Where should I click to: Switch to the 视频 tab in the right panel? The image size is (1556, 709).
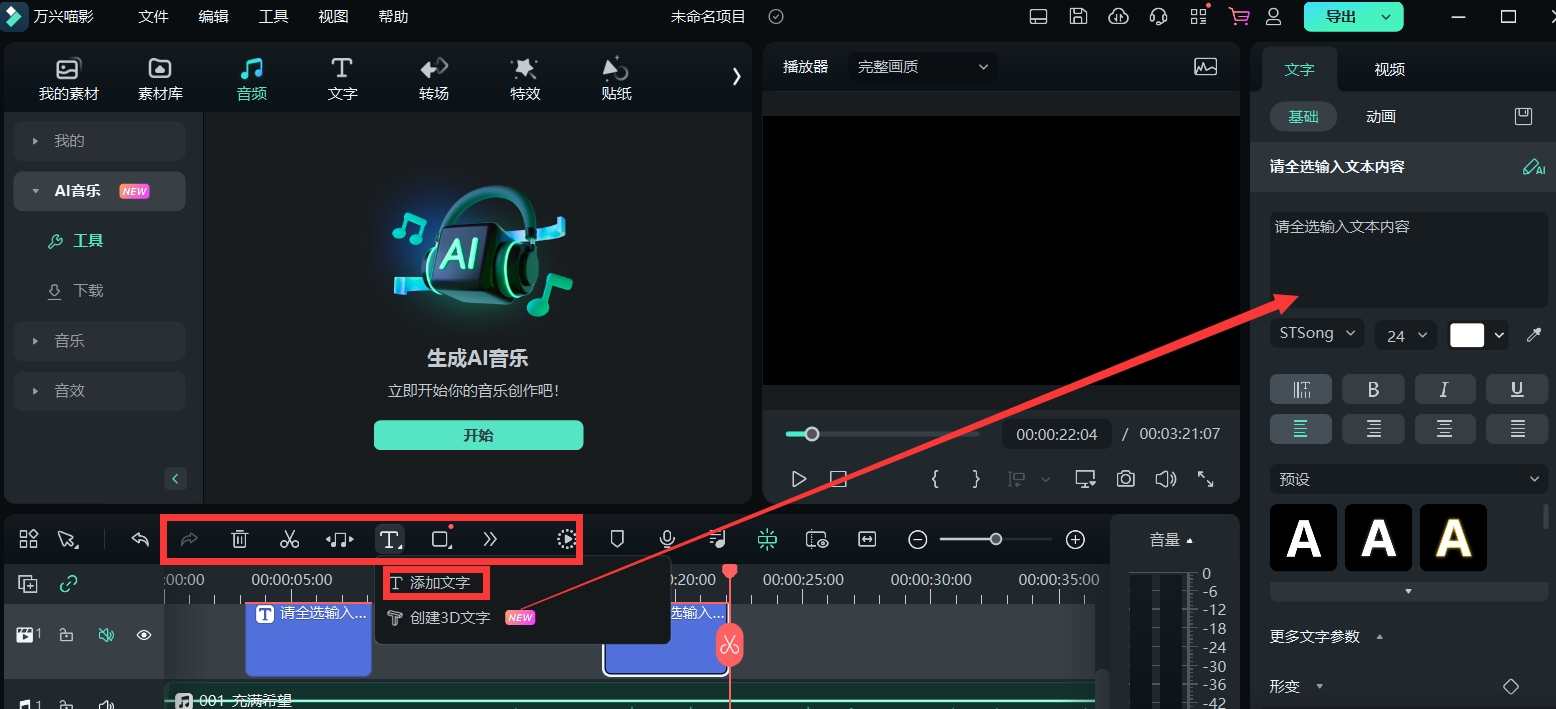1389,69
